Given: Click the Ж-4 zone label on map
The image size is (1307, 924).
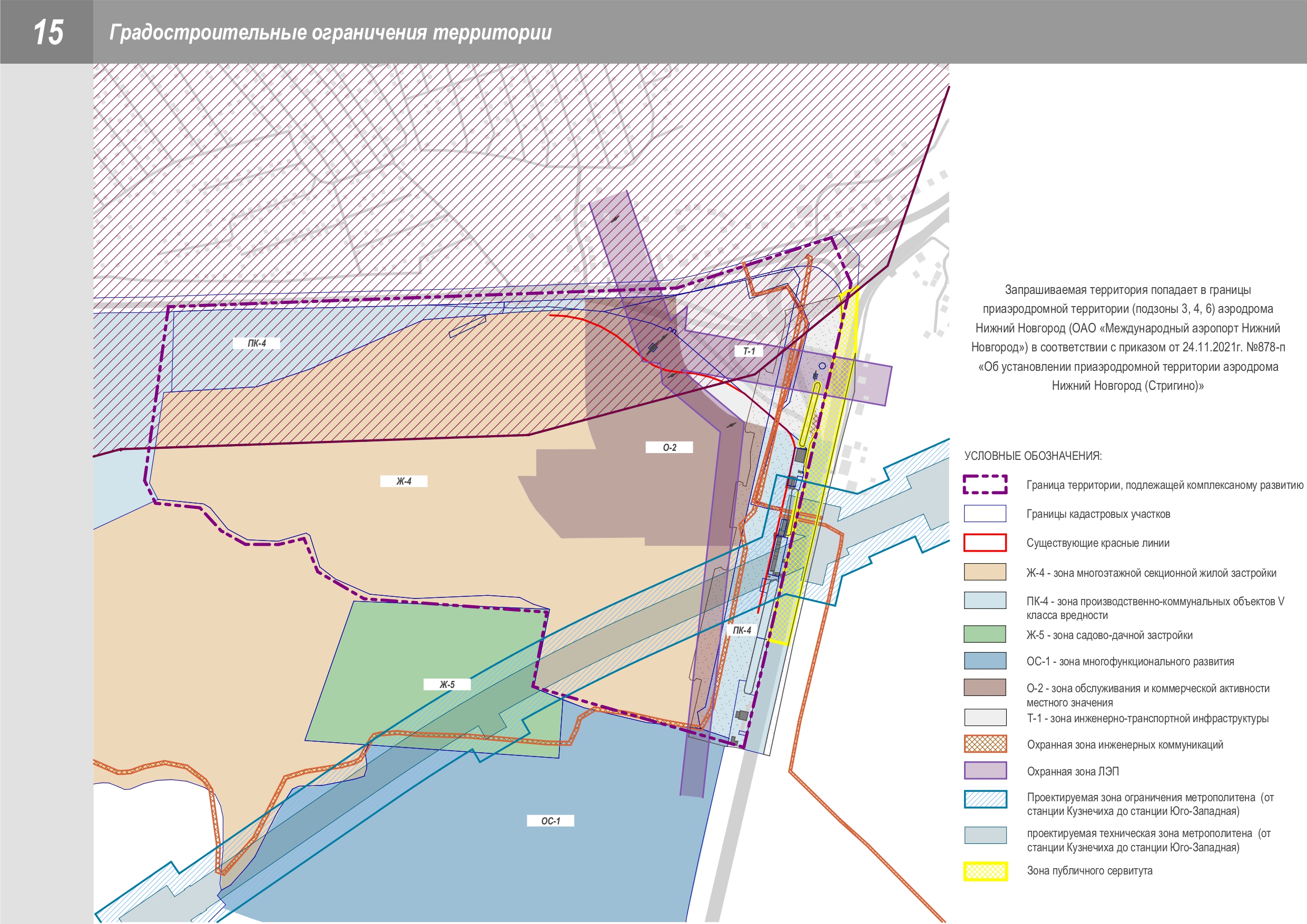Looking at the screenshot, I should [x=404, y=481].
